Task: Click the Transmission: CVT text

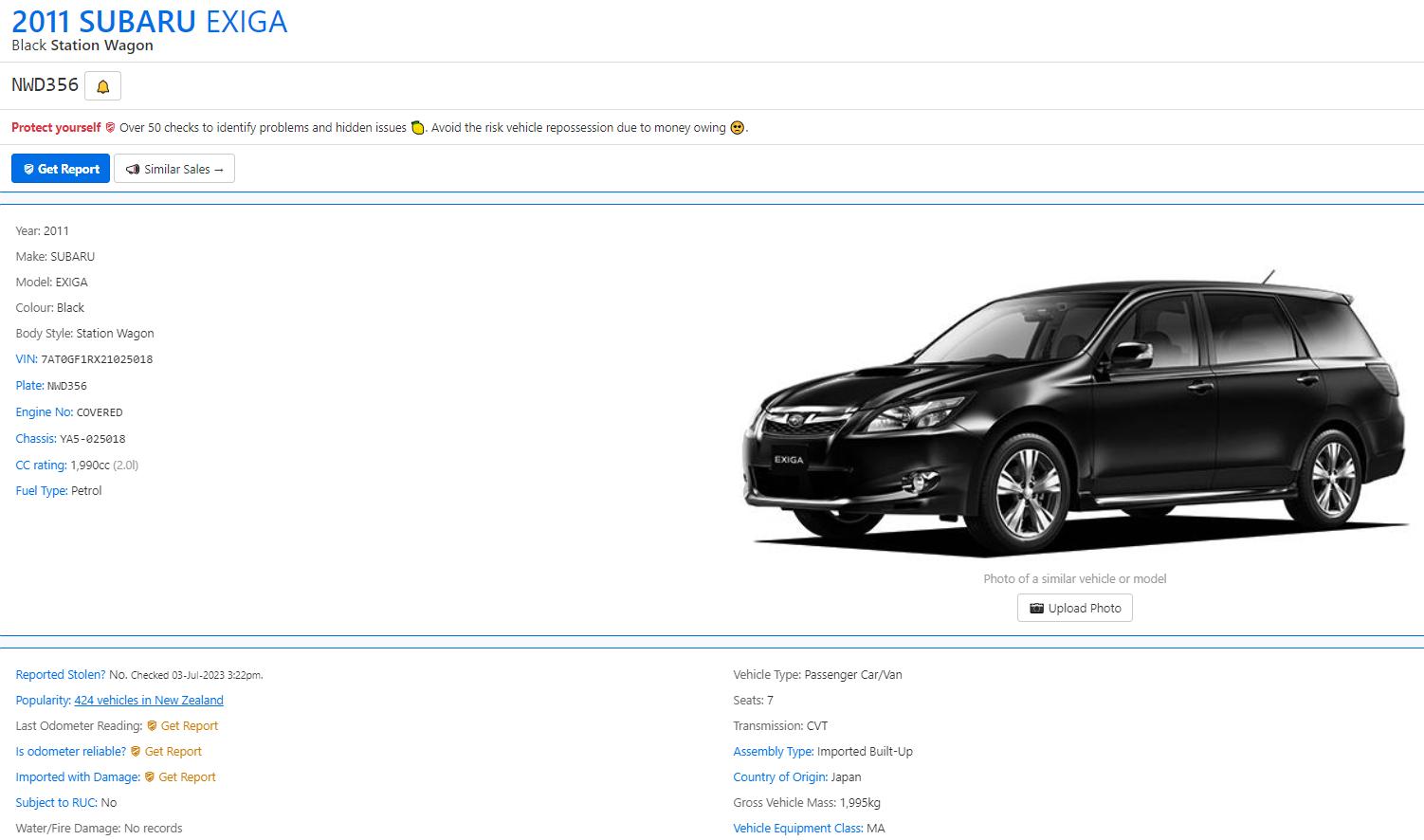Action: point(780,725)
